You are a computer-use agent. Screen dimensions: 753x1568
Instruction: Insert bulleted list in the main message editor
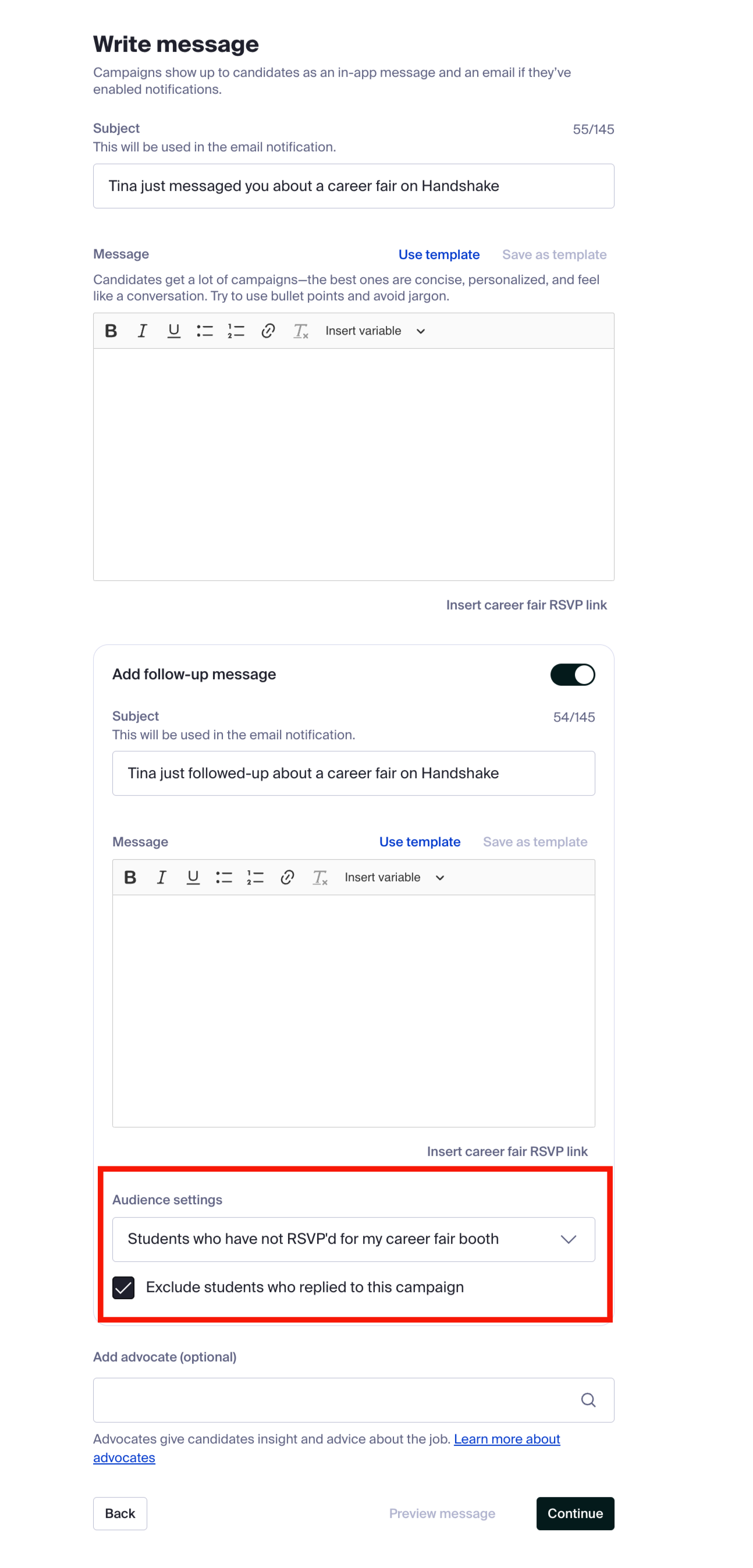204,331
